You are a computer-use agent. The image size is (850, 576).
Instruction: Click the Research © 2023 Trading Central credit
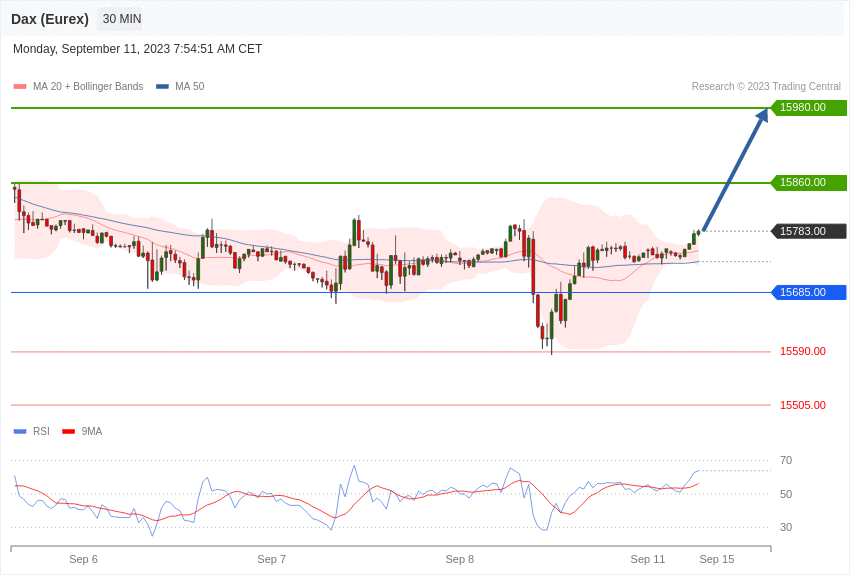[x=766, y=86]
